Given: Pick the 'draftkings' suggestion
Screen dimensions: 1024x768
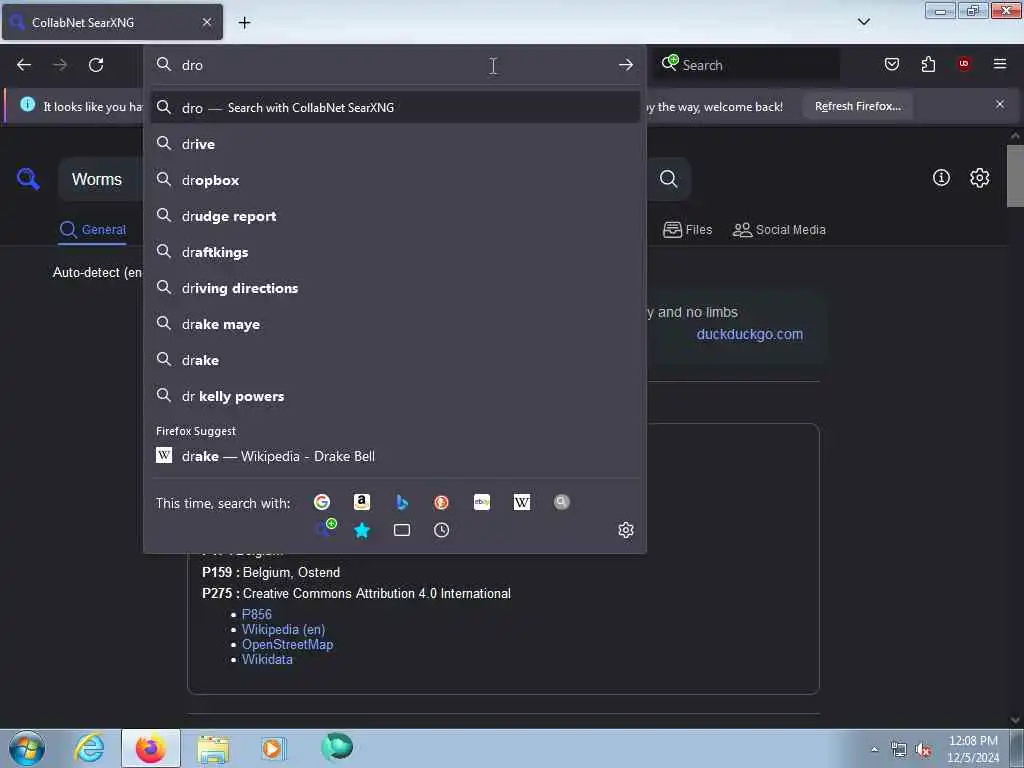Looking at the screenshot, I should coord(395,252).
